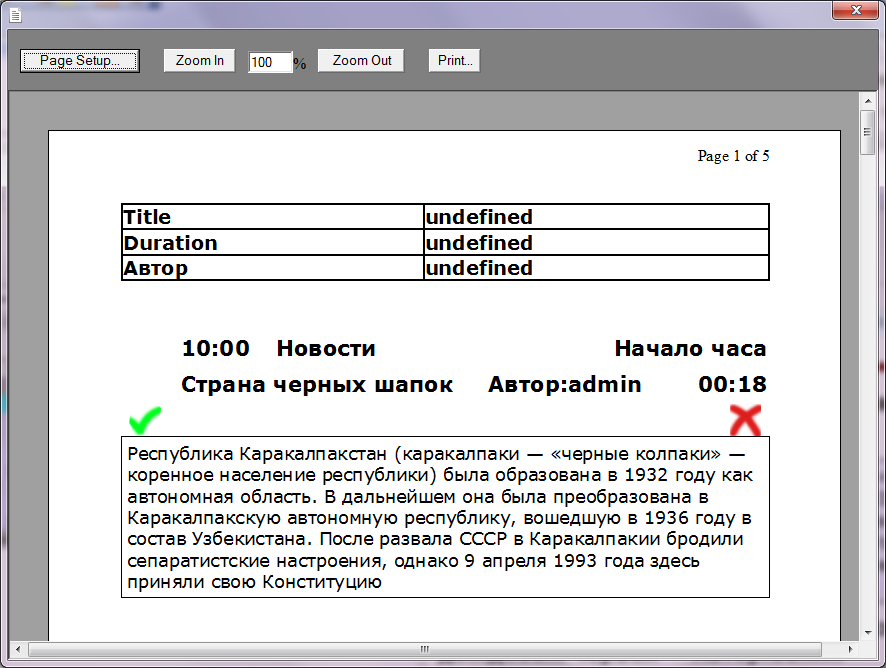Focus the zoom percentage input field

click(270, 62)
